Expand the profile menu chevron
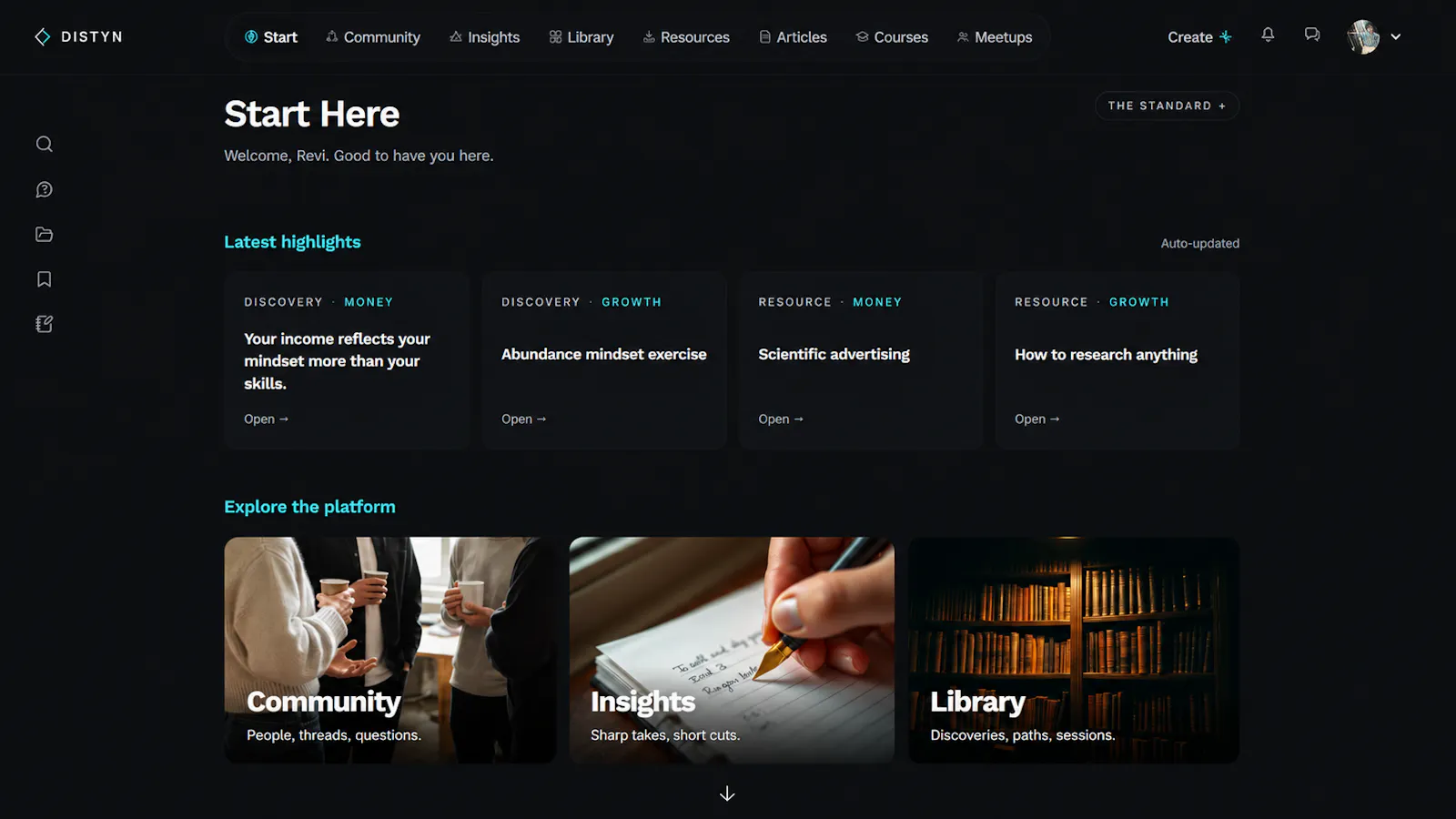The image size is (1456, 819). (1396, 37)
